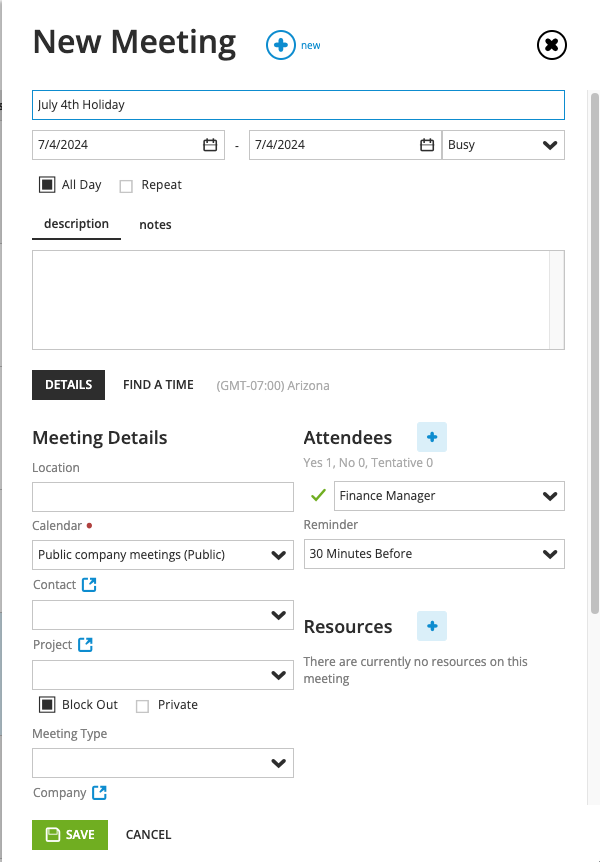Switch to the notes tab
This screenshot has width=600, height=862.
pyautogui.click(x=155, y=224)
